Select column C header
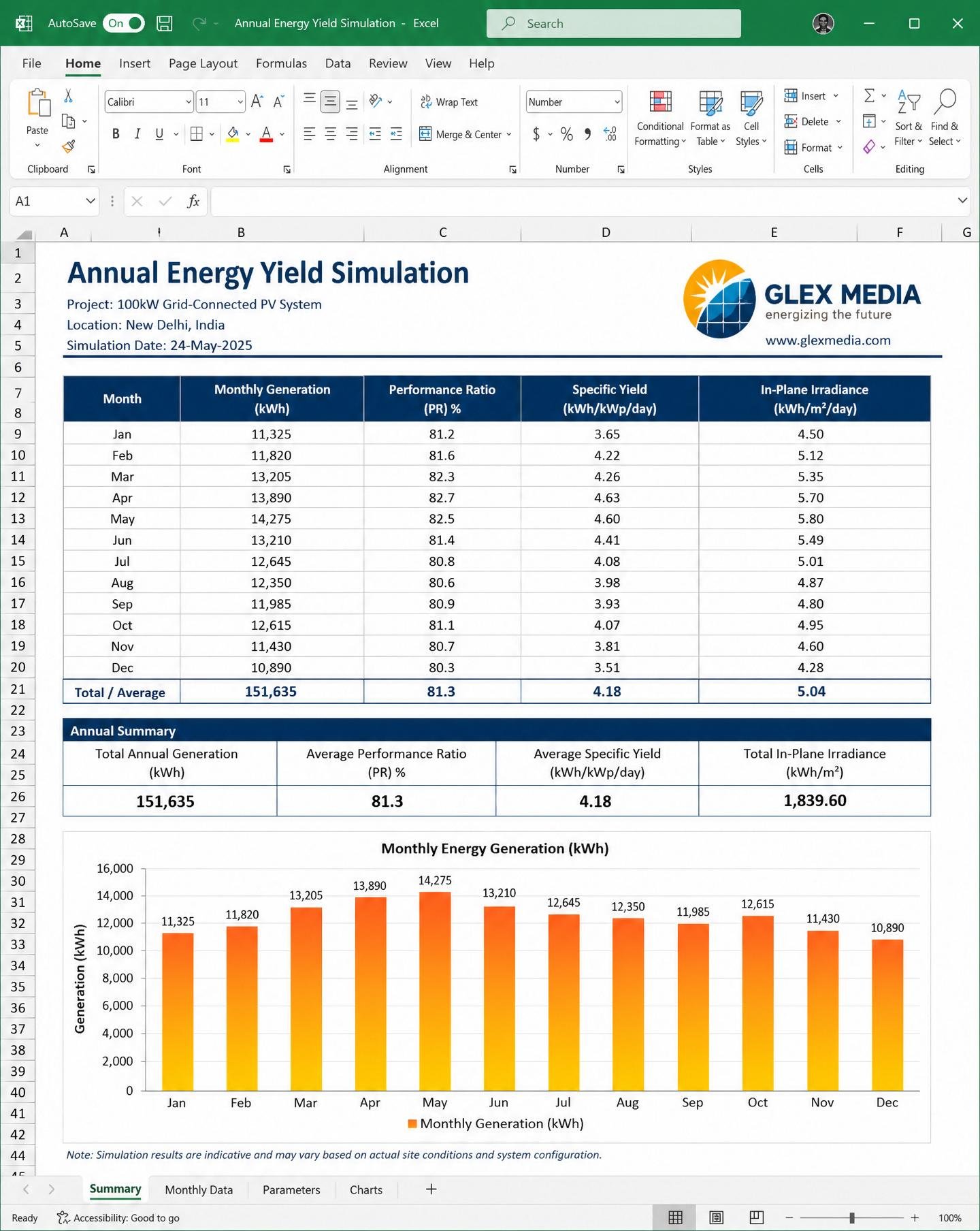The image size is (980, 1231). pos(442,232)
